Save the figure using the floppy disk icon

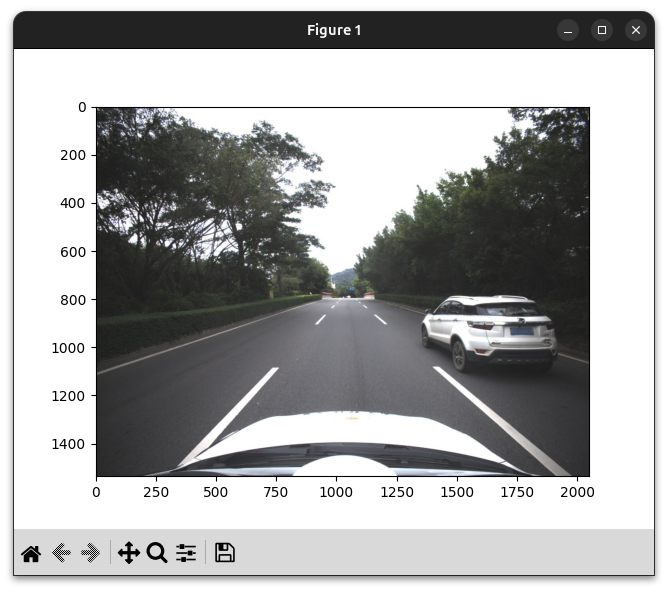point(225,553)
